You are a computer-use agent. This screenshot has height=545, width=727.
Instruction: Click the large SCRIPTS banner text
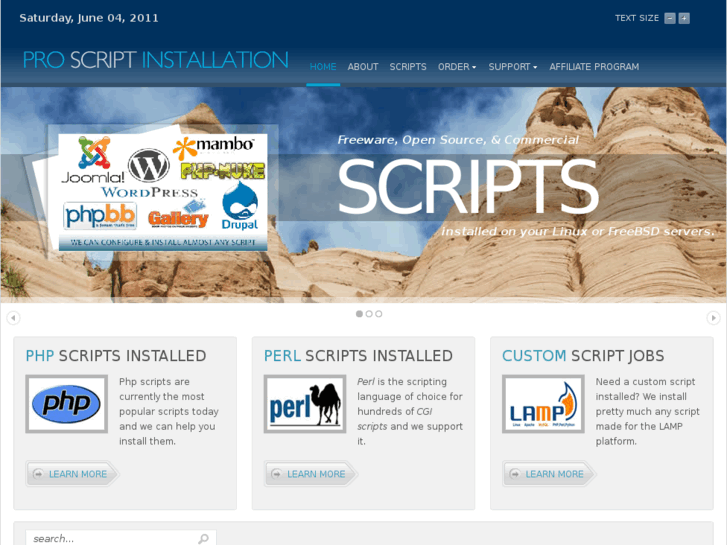[468, 187]
